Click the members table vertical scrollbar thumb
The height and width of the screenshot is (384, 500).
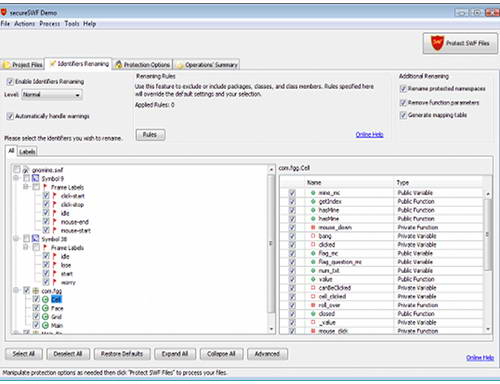[487, 235]
